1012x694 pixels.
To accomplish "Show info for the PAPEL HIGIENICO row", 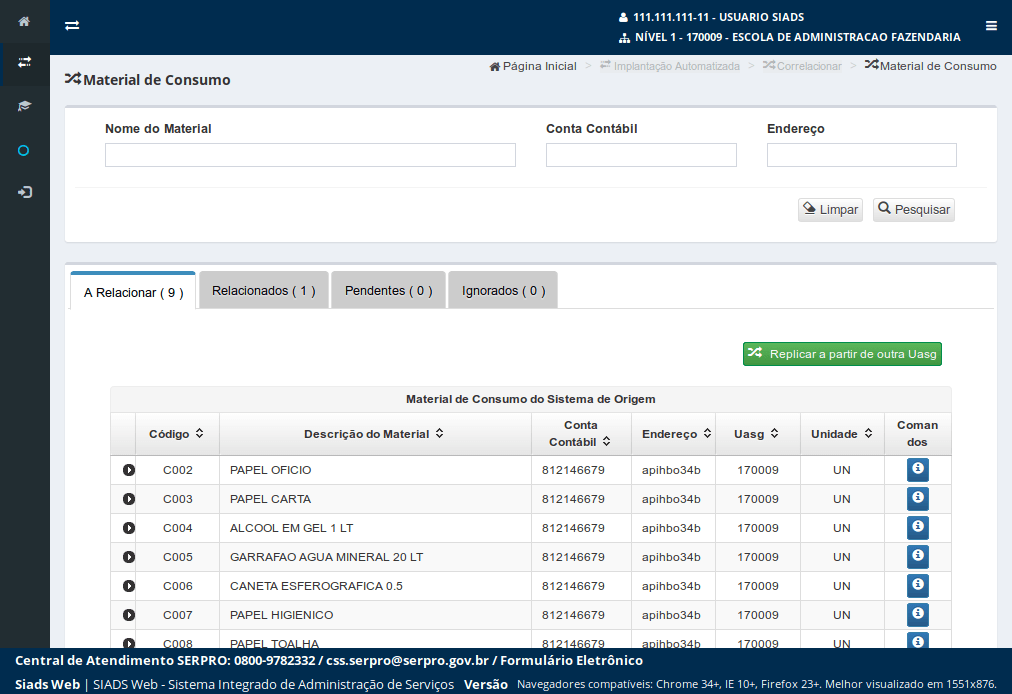I will (917, 615).
